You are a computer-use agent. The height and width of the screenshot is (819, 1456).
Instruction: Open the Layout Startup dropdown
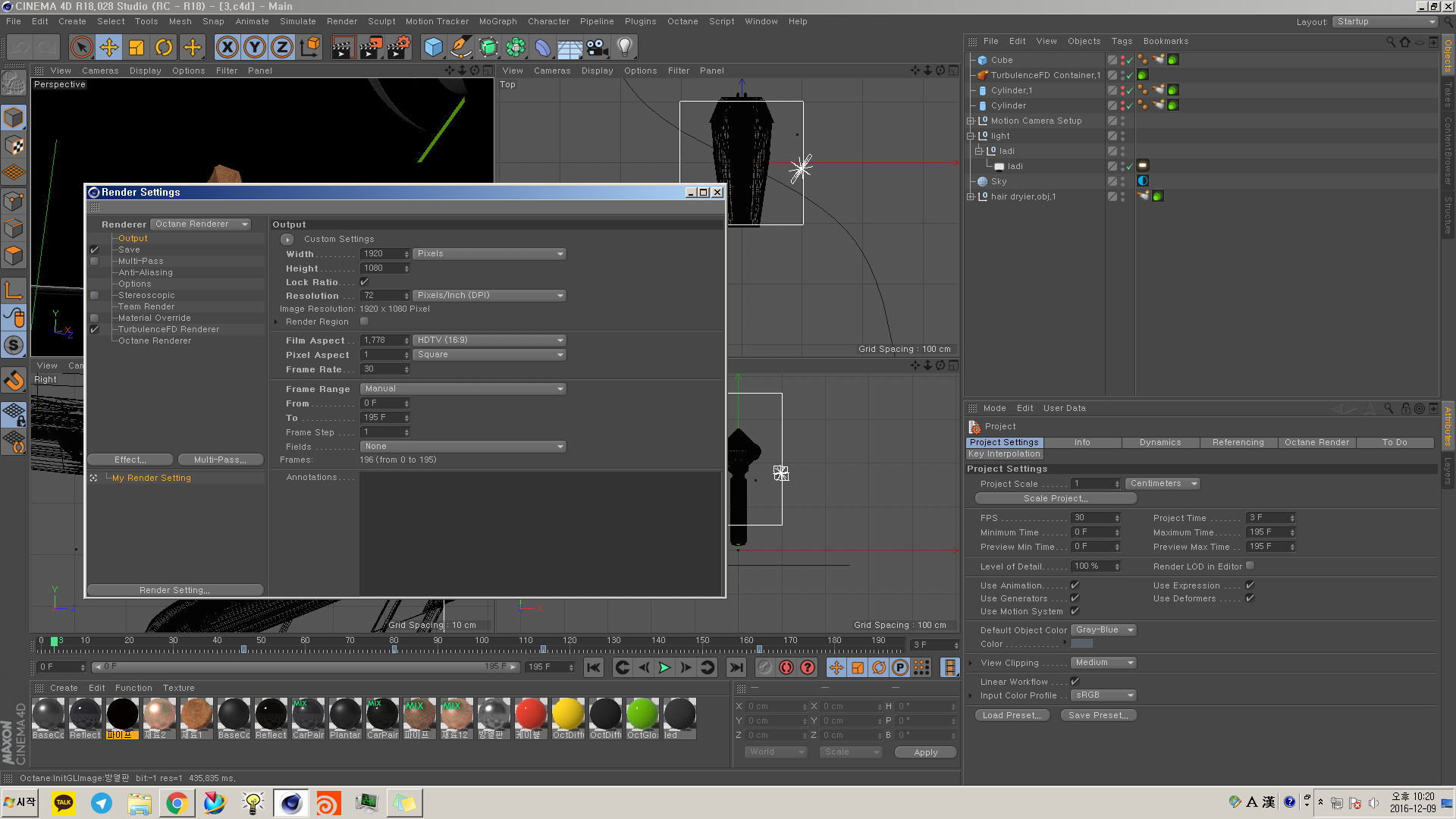[1385, 22]
